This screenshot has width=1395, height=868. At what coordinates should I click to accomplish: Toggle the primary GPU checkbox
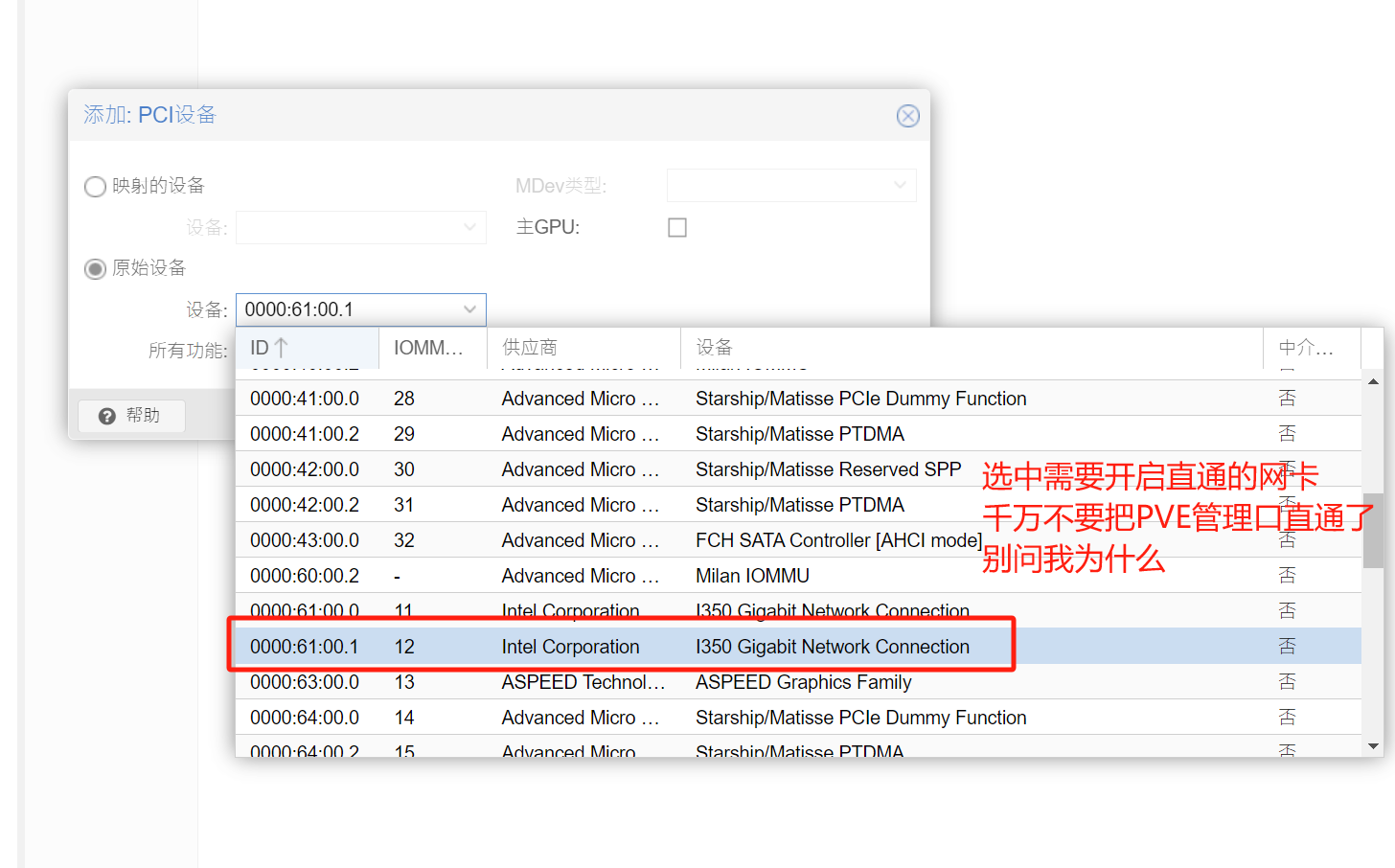677,228
